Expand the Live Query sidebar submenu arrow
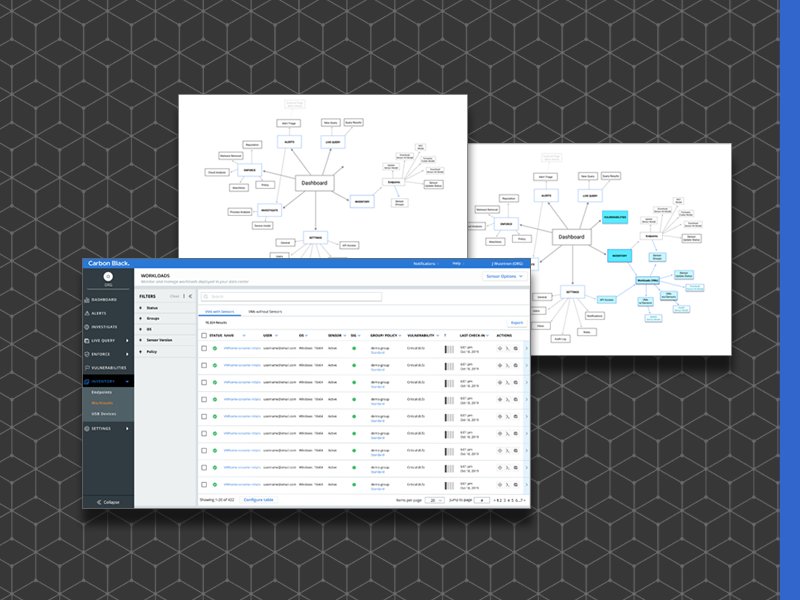Viewport: 800px width, 600px height. pos(127,340)
